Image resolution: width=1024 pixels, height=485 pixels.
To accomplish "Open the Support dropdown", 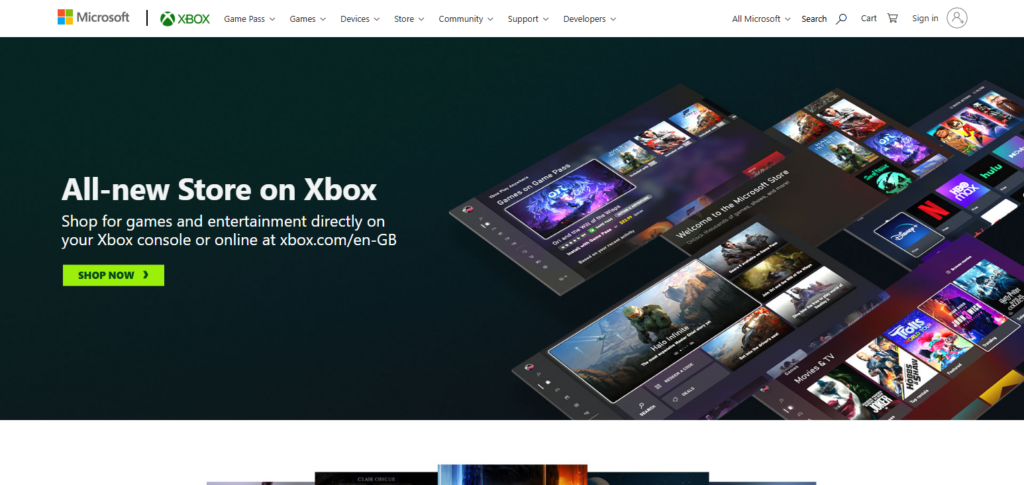I will pyautogui.click(x=528, y=19).
